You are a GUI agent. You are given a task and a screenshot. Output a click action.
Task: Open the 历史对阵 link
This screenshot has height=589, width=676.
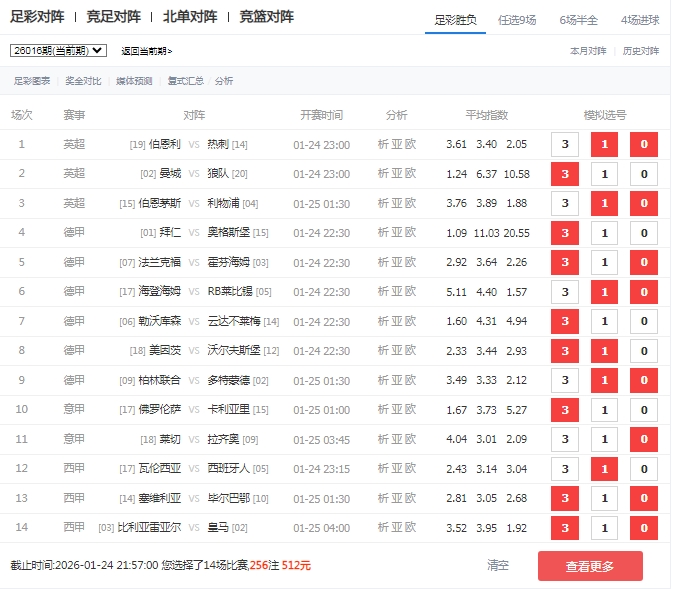[x=641, y=51]
